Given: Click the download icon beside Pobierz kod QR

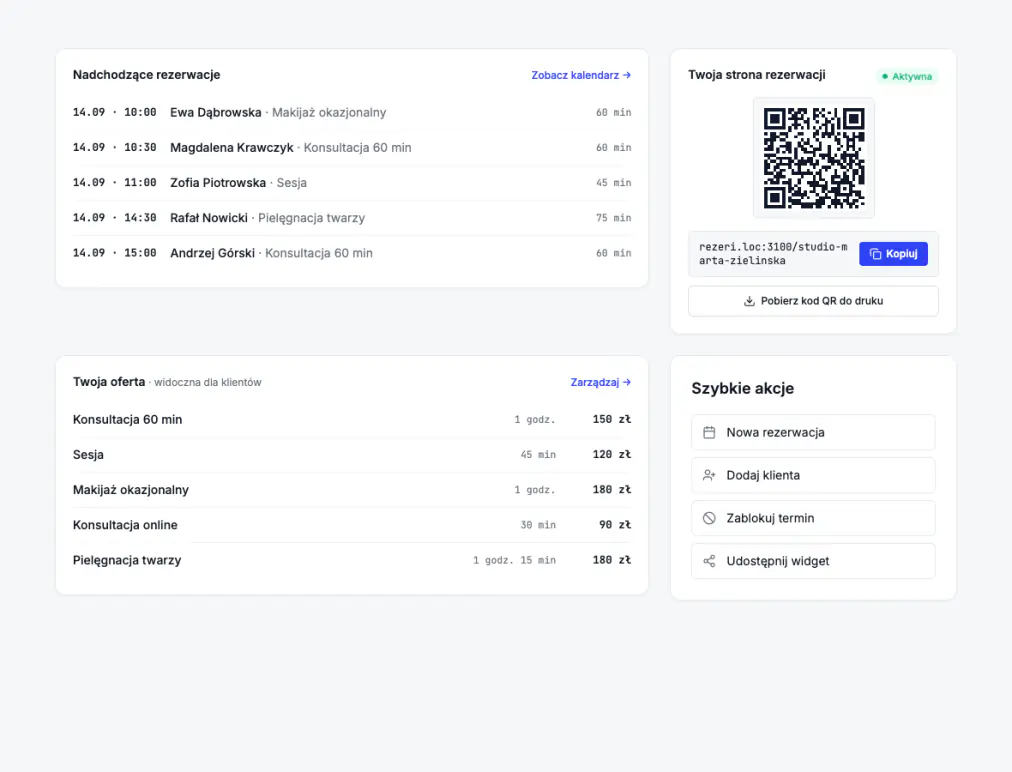Looking at the screenshot, I should 749,301.
